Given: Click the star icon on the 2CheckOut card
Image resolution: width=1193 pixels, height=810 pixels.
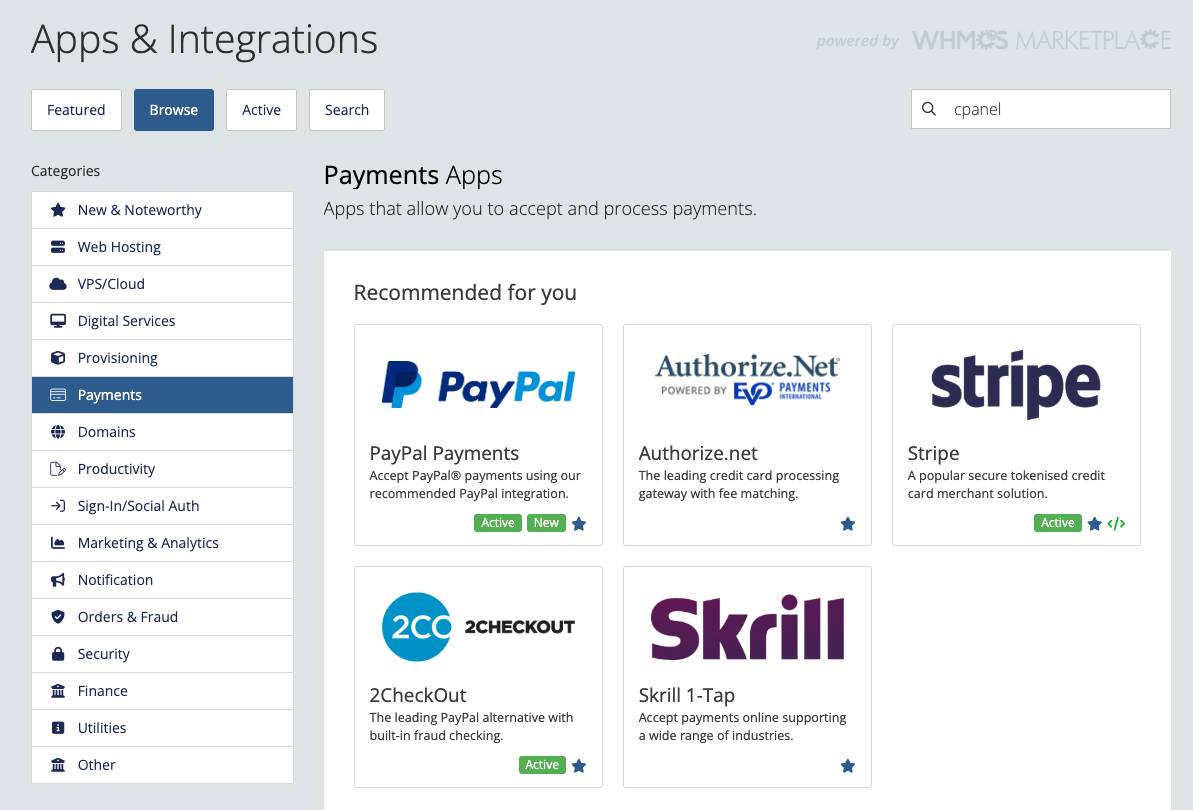Looking at the screenshot, I should click(579, 766).
